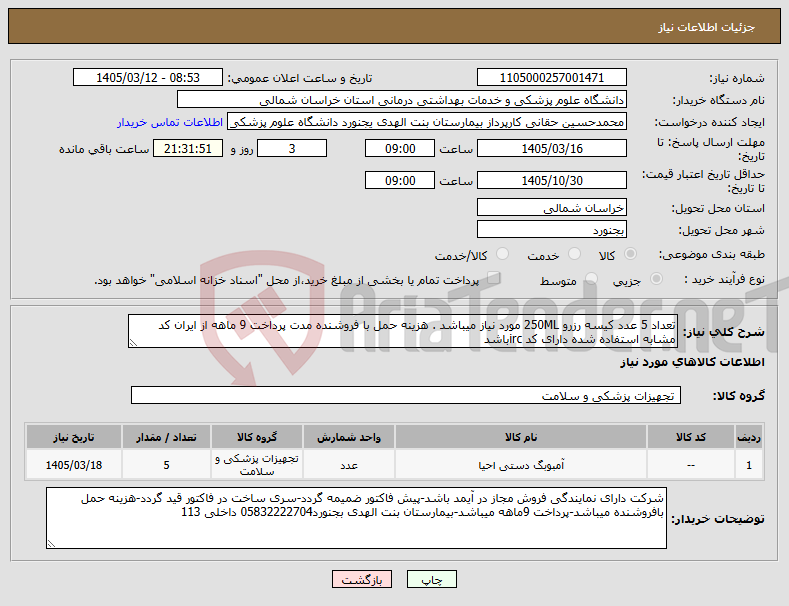Screen dimensions: 789x606
Task: Click the price validity time 09:00 field
Action: (x=400, y=180)
